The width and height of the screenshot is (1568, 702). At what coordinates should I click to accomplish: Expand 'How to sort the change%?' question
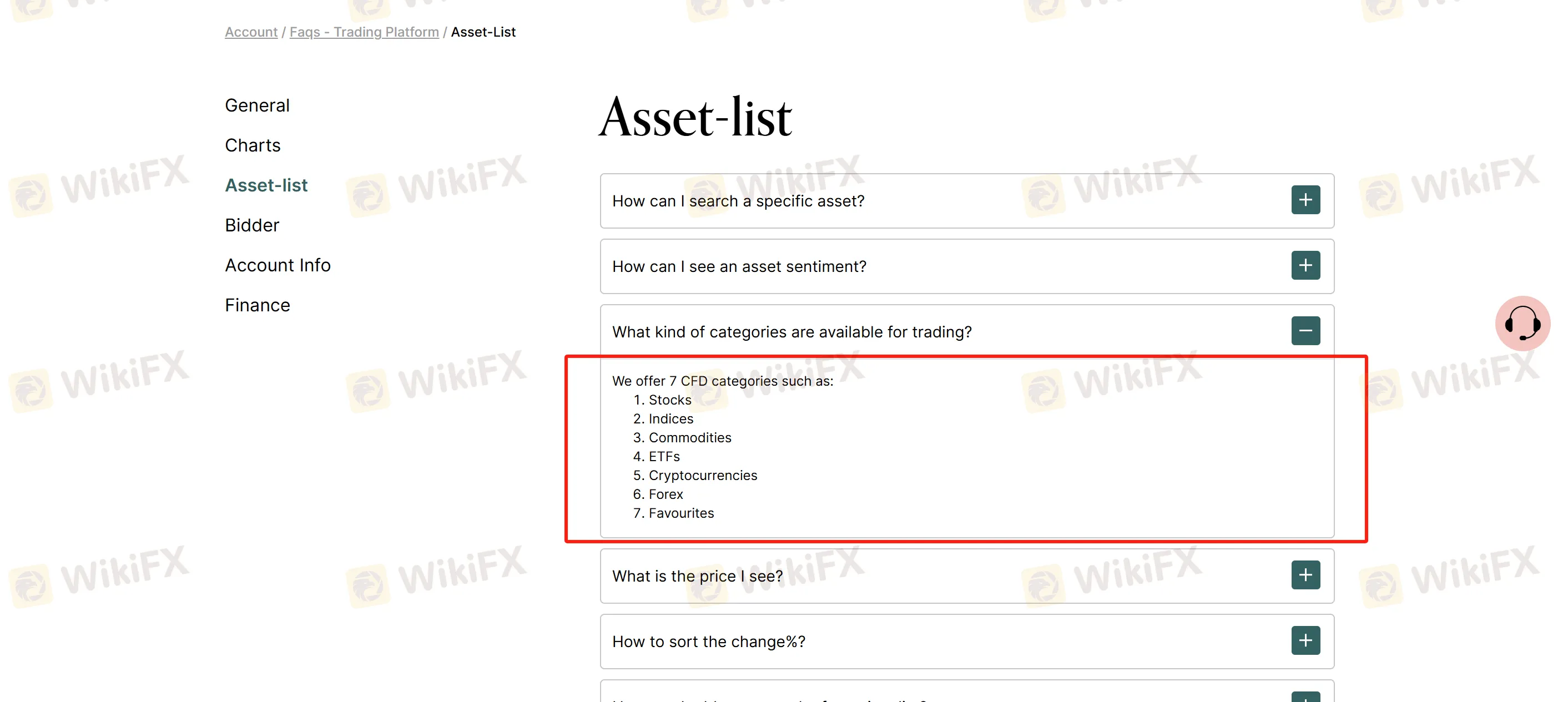966,641
